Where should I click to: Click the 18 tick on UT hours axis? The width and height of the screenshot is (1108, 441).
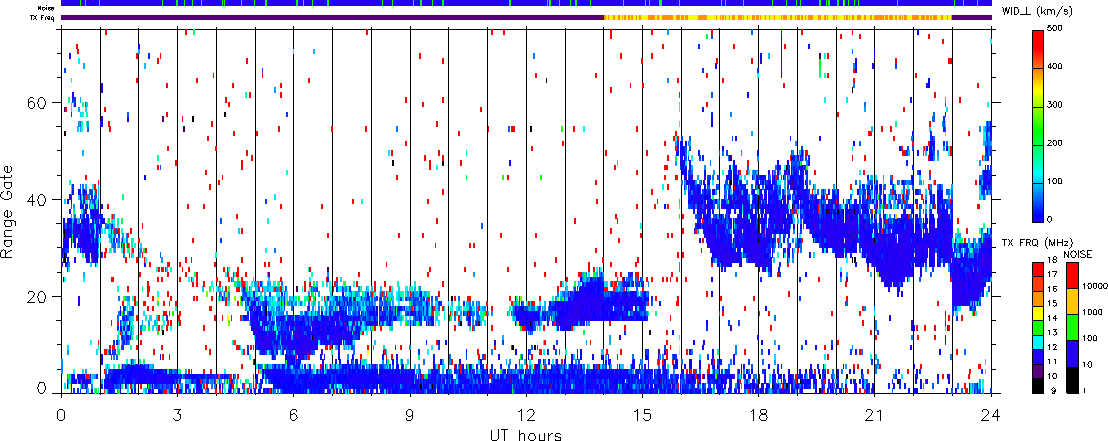coord(758,413)
